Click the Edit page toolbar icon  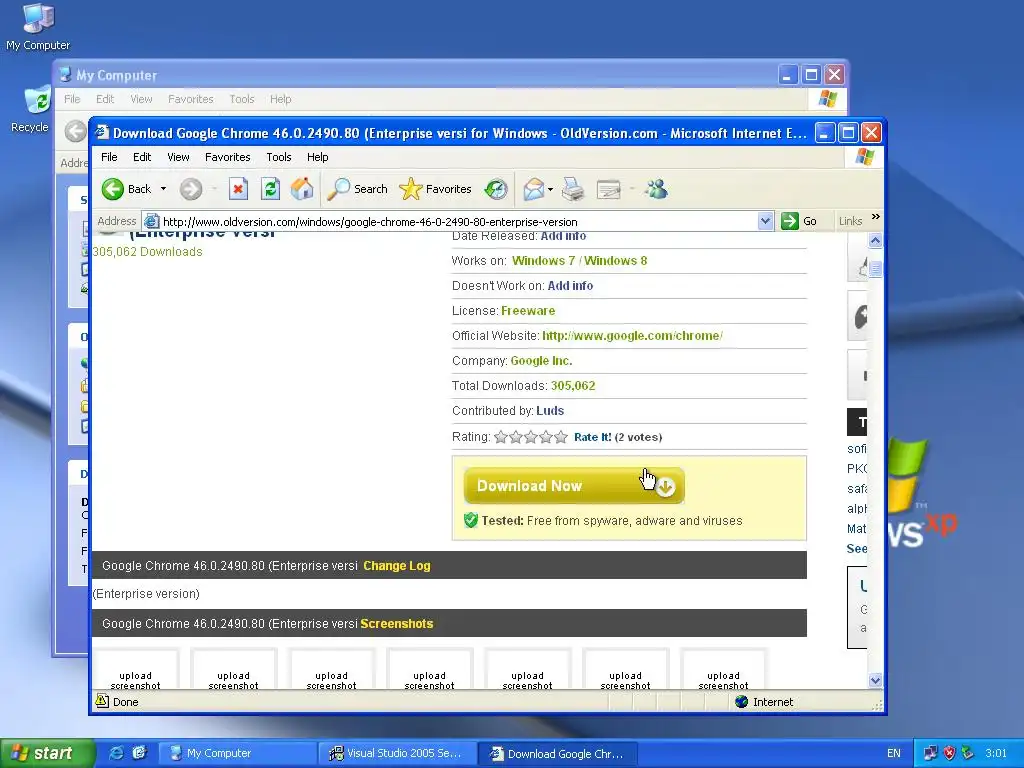tap(609, 189)
